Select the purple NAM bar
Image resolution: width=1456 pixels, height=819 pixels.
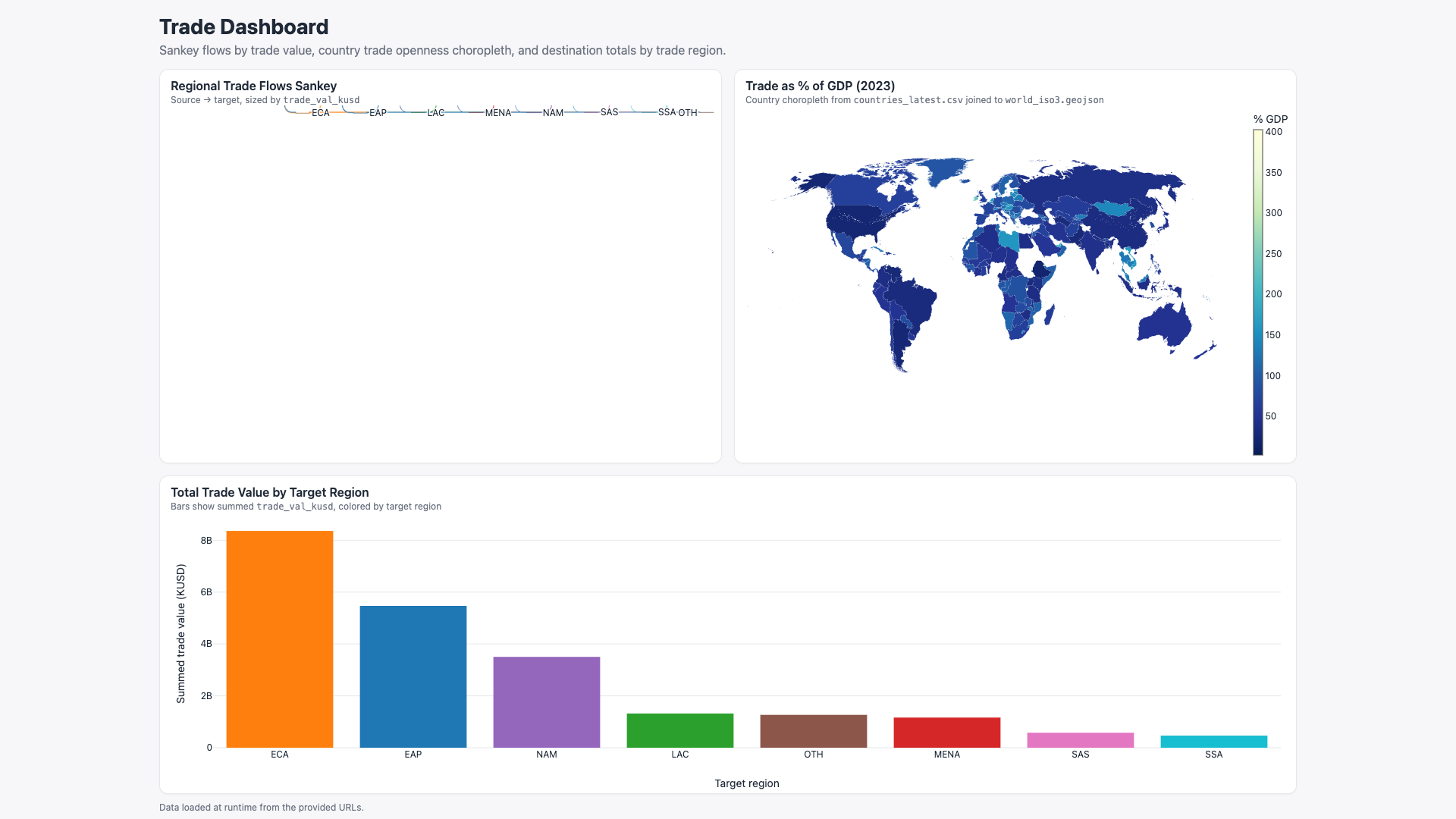point(547,702)
